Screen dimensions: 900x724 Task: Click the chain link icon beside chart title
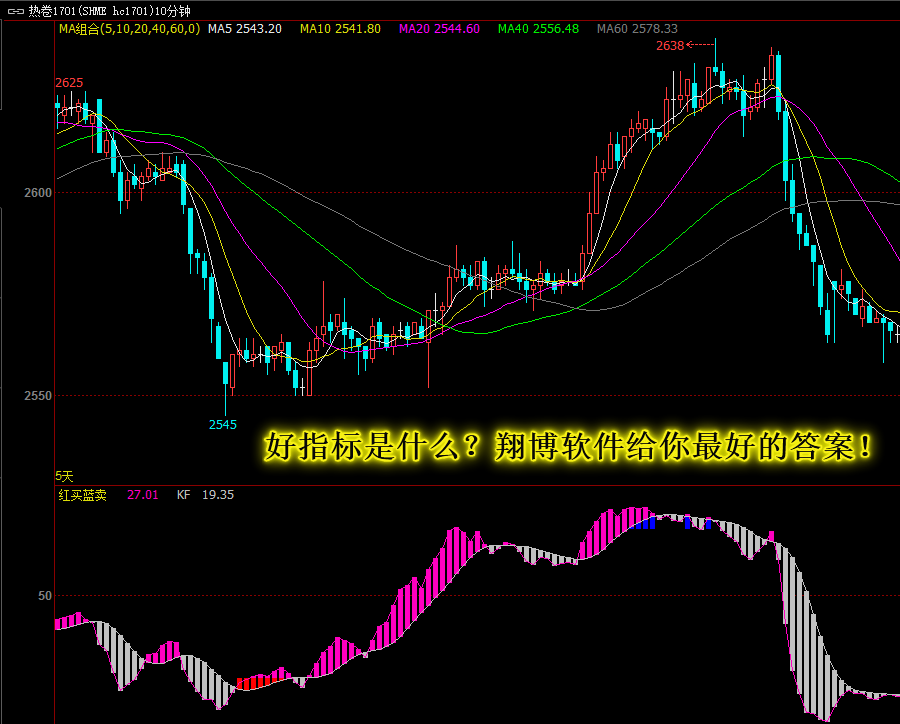15,11
